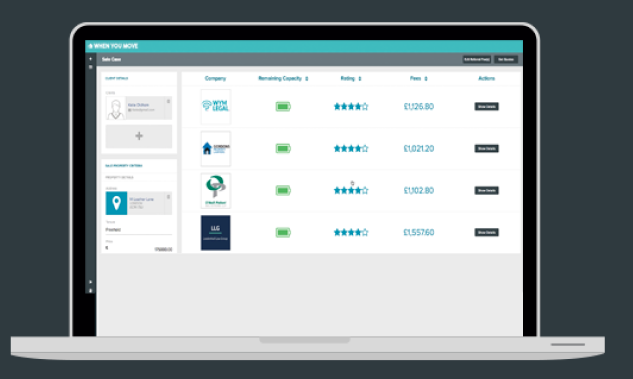633x379 pixels.
Task: Sort the table by Rating
Action: click(x=360, y=79)
